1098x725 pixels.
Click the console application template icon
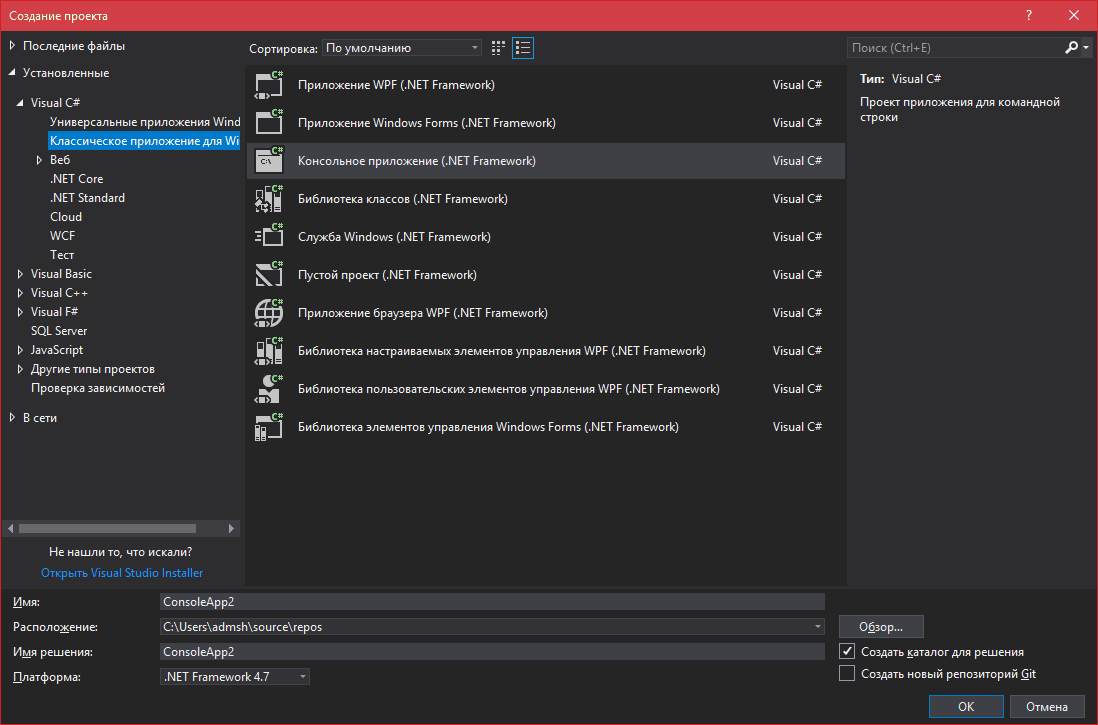(269, 160)
